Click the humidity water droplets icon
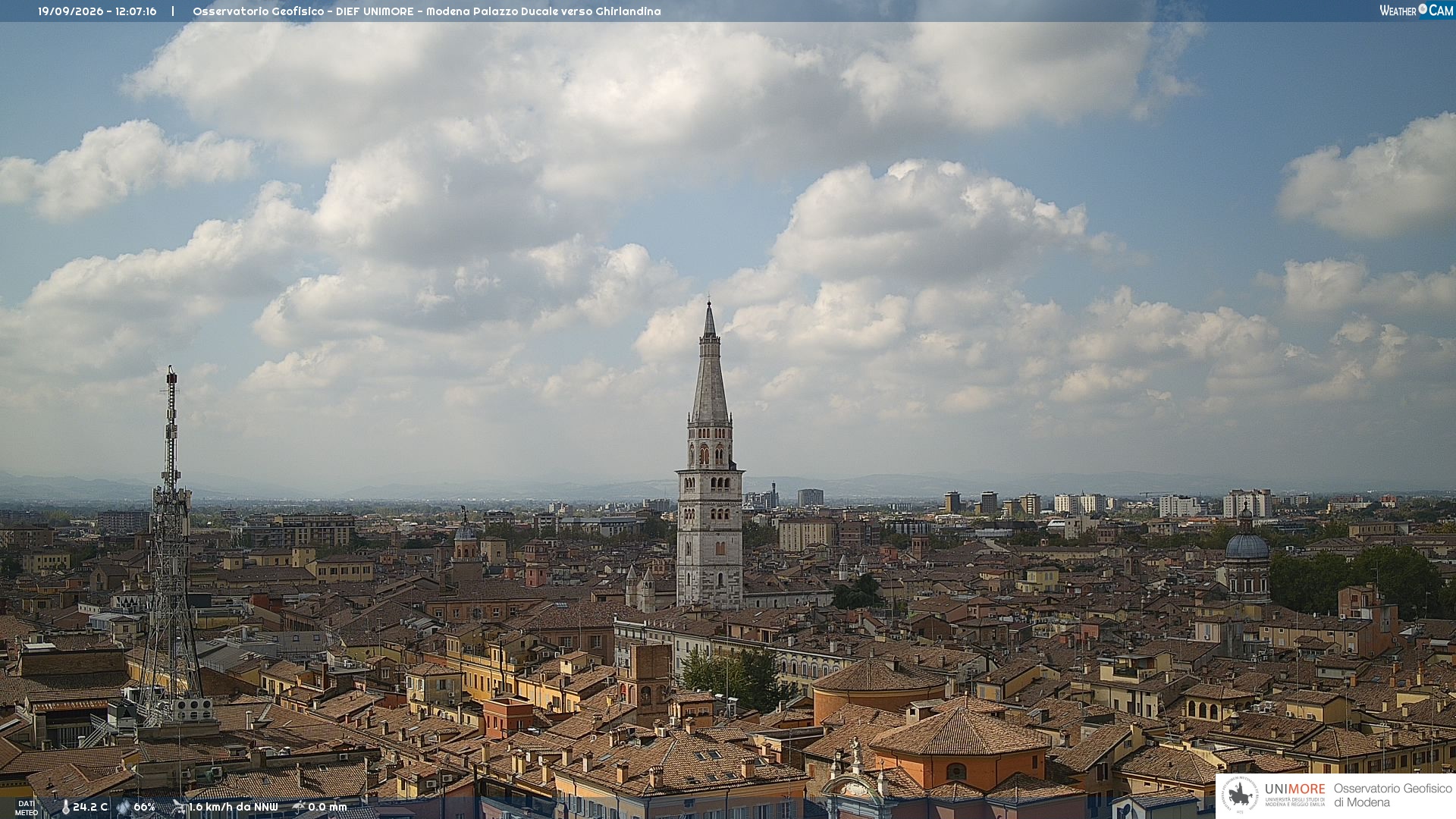1456x819 pixels. click(x=124, y=808)
